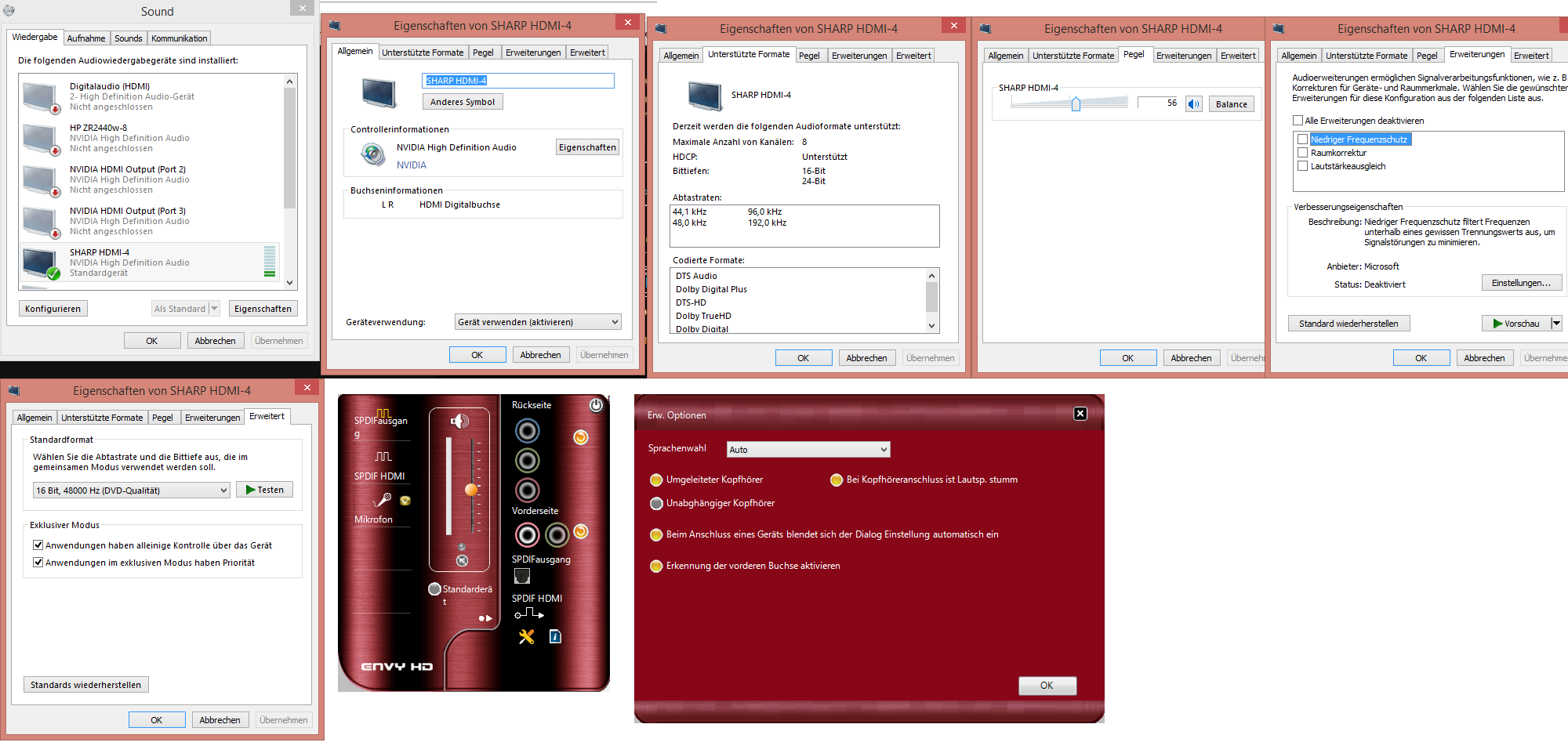Click the down arrow of Codierte Formate list
Image resolution: width=1568 pixels, height=753 pixels.
pos(931,326)
